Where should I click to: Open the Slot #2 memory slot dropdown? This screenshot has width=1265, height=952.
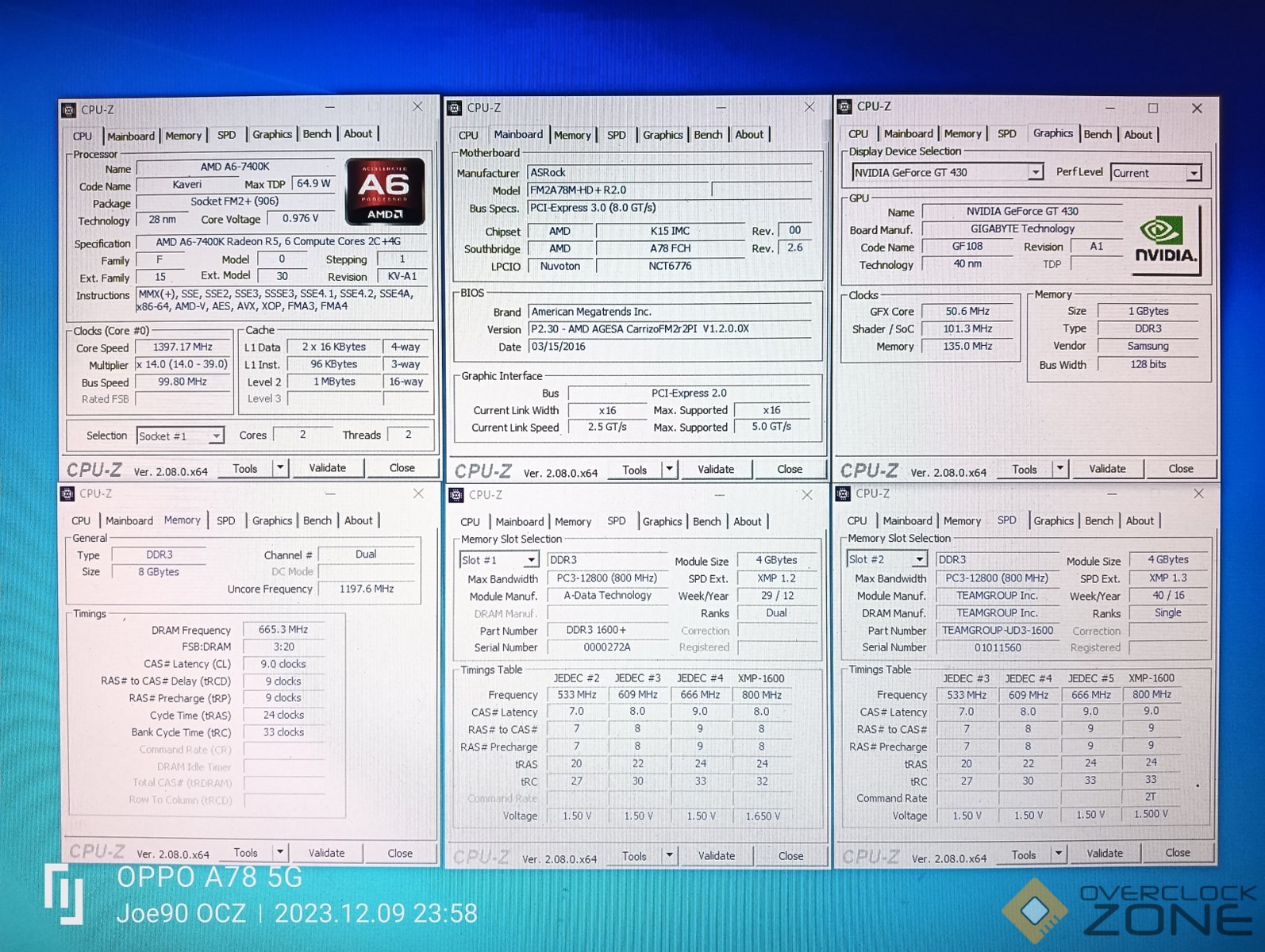point(919,559)
